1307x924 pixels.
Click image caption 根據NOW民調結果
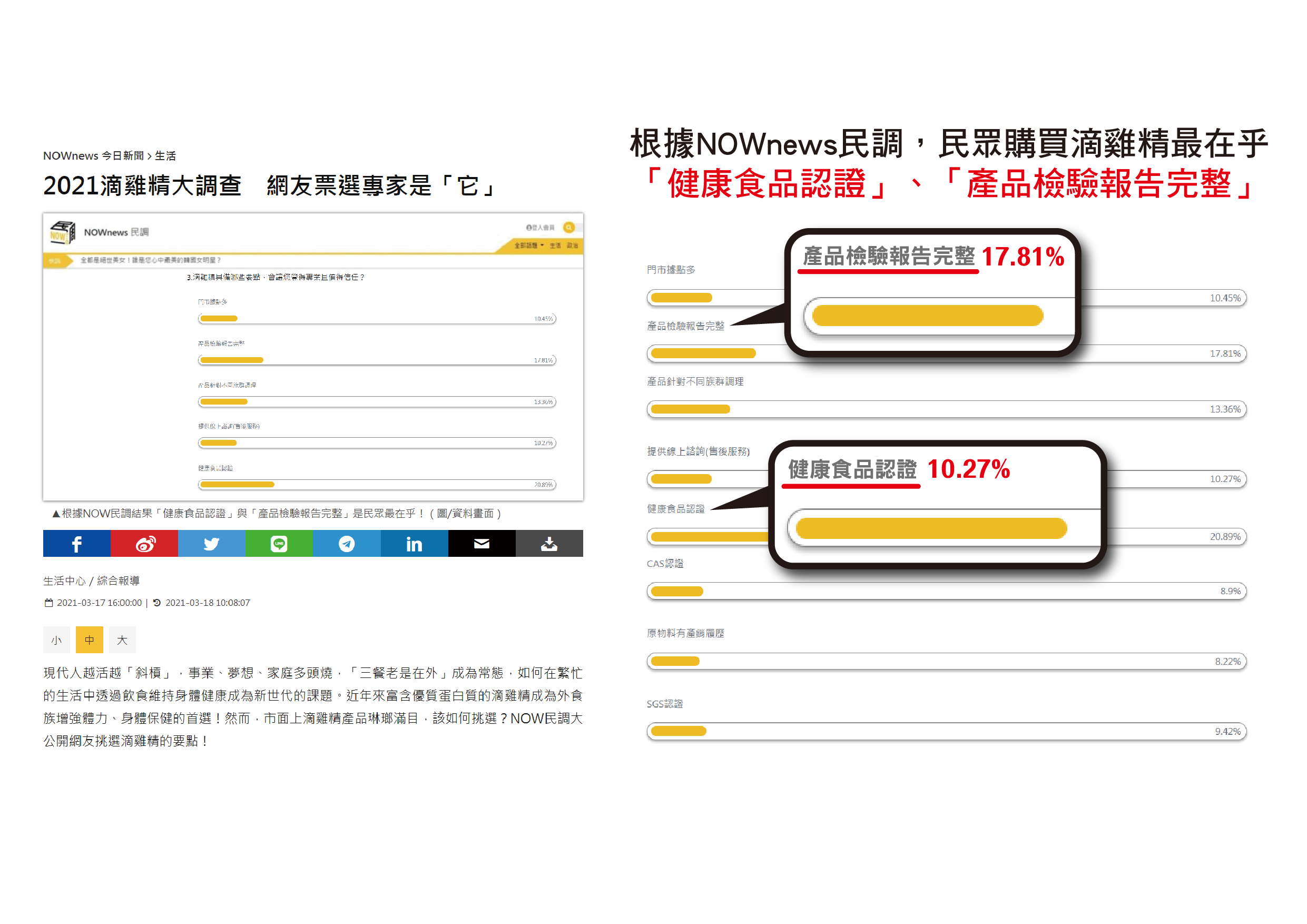(x=277, y=514)
